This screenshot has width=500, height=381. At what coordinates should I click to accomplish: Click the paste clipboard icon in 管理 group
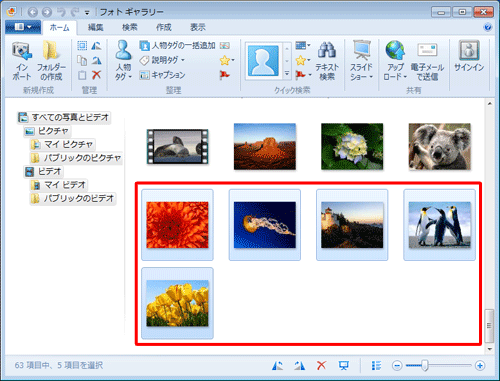point(82,75)
